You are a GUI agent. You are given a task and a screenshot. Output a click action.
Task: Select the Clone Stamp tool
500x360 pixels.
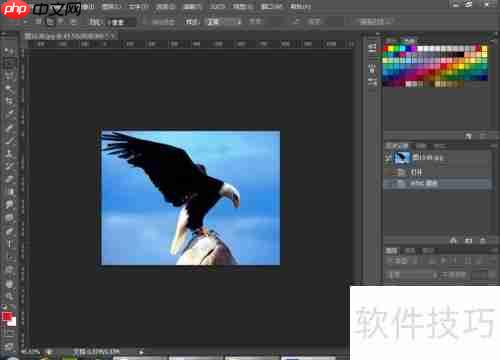tap(9, 153)
